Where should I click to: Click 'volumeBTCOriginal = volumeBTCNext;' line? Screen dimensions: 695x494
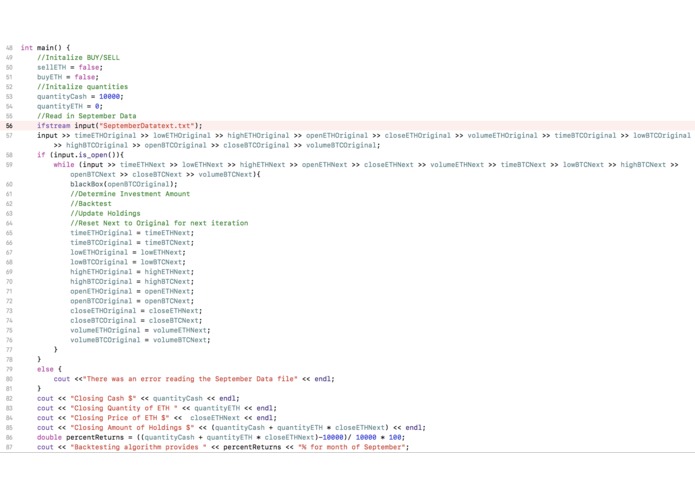pos(140,340)
